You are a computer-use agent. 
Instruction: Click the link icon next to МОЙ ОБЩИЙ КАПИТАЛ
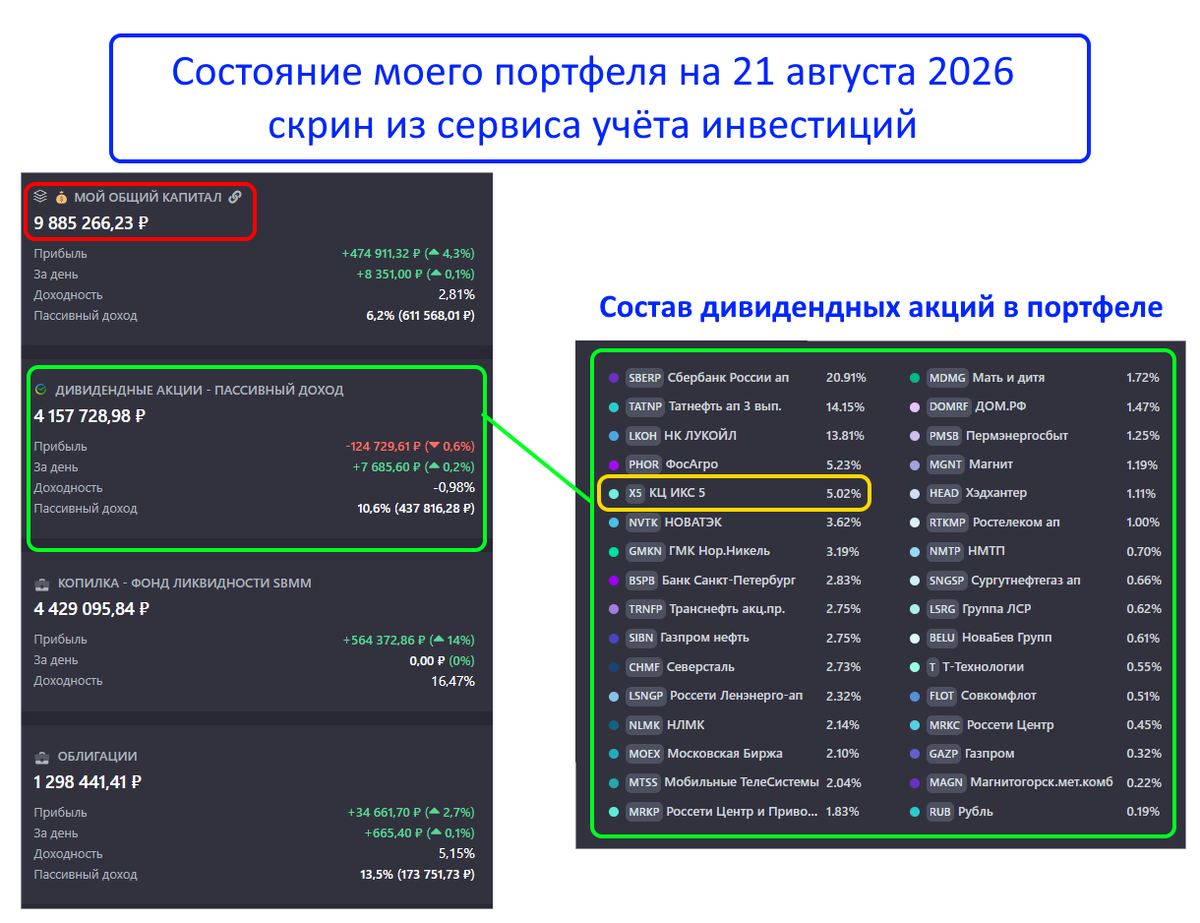235,197
